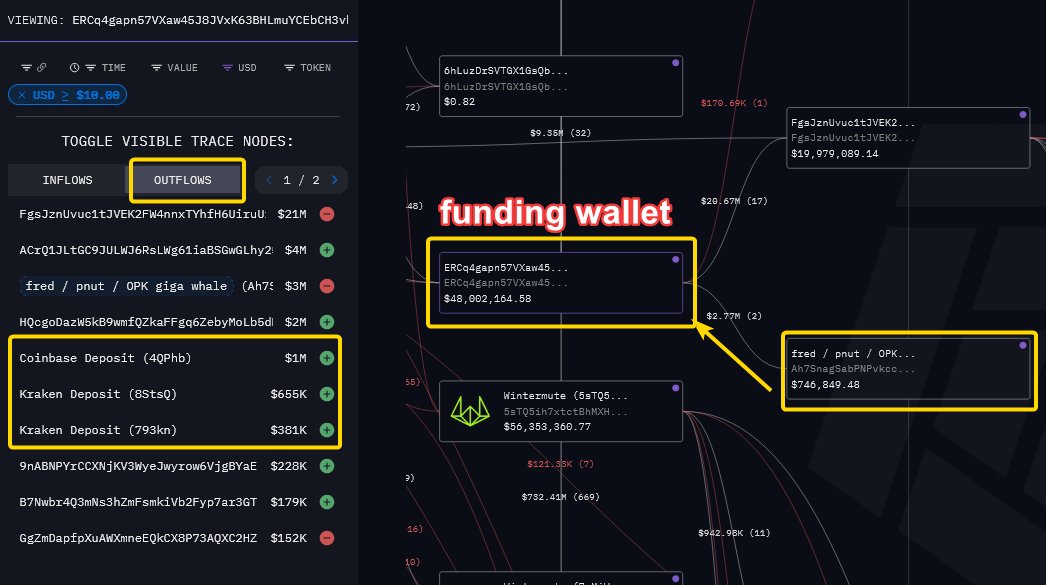The width and height of the screenshot is (1046, 585).
Task: Show the Kraken Deposit (793kn) node
Action: [x=327, y=430]
